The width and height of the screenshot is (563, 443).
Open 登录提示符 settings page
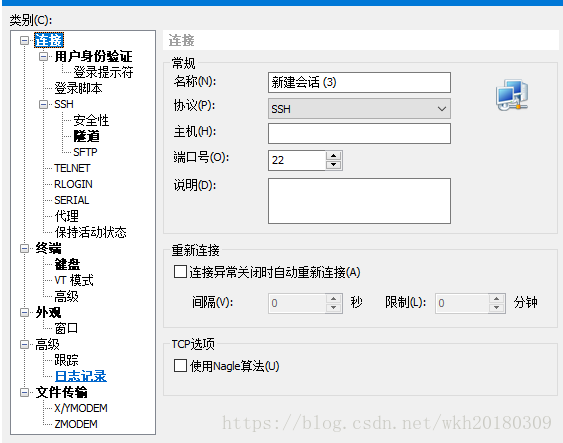[x=103, y=72]
